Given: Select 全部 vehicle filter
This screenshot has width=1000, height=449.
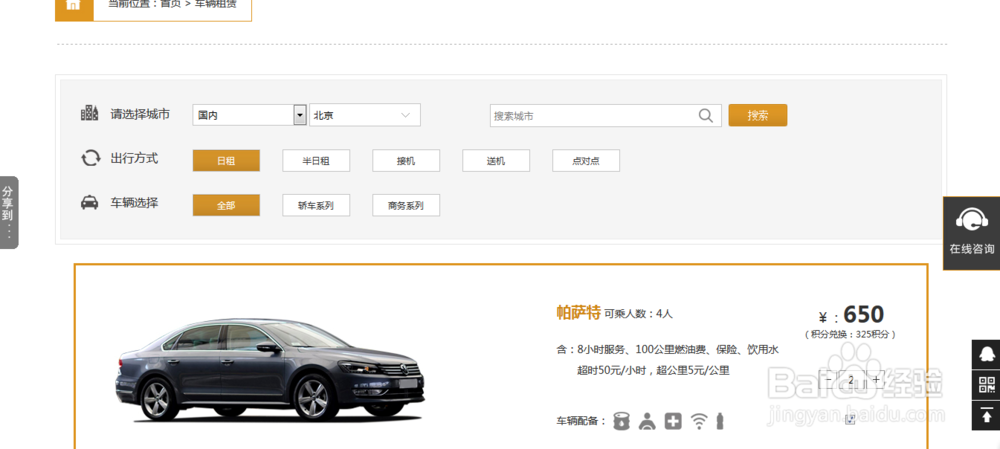Looking at the screenshot, I should pyautogui.click(x=226, y=205).
